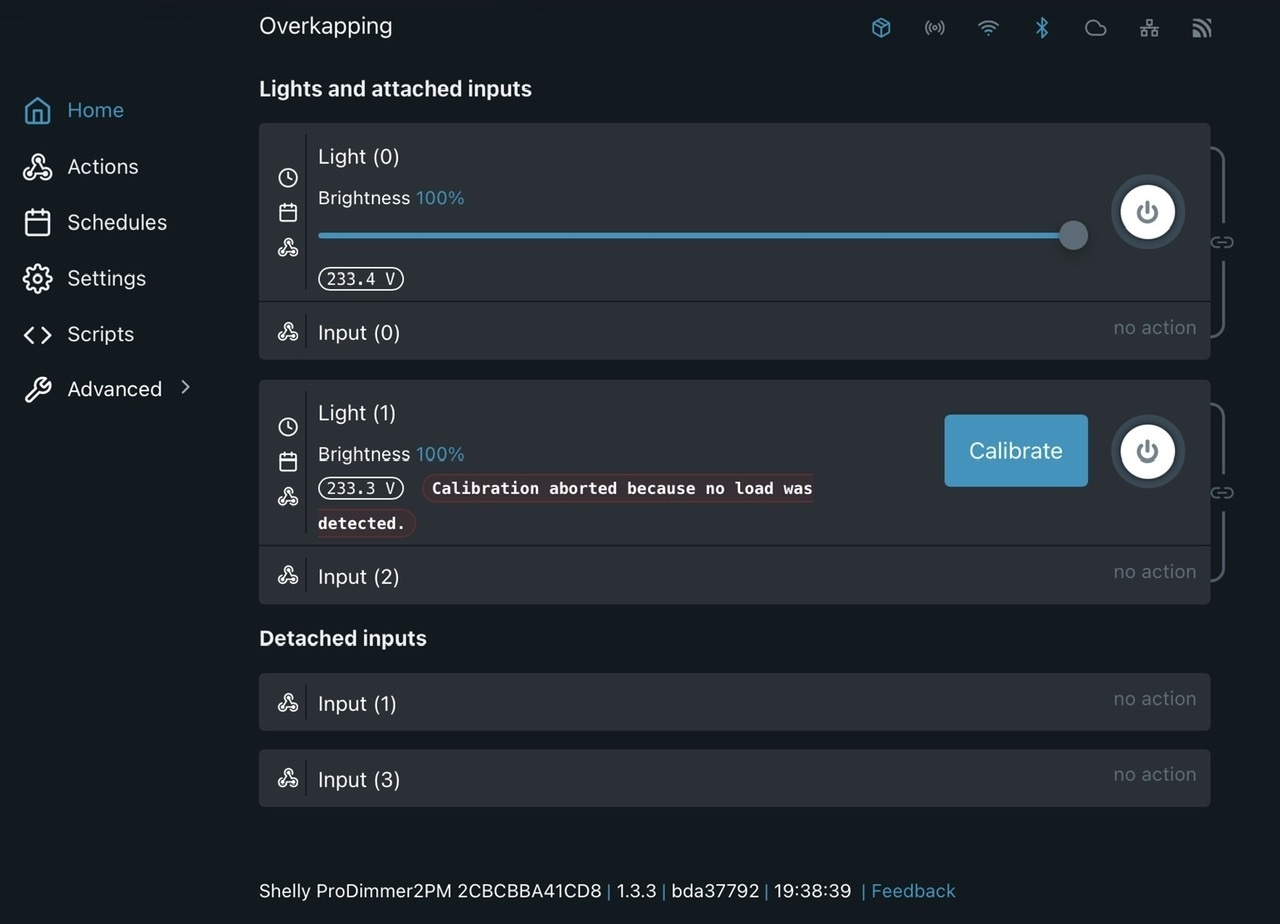Click the Light (0) brightness slider handle
The width and height of the screenshot is (1280, 924).
coord(1073,236)
